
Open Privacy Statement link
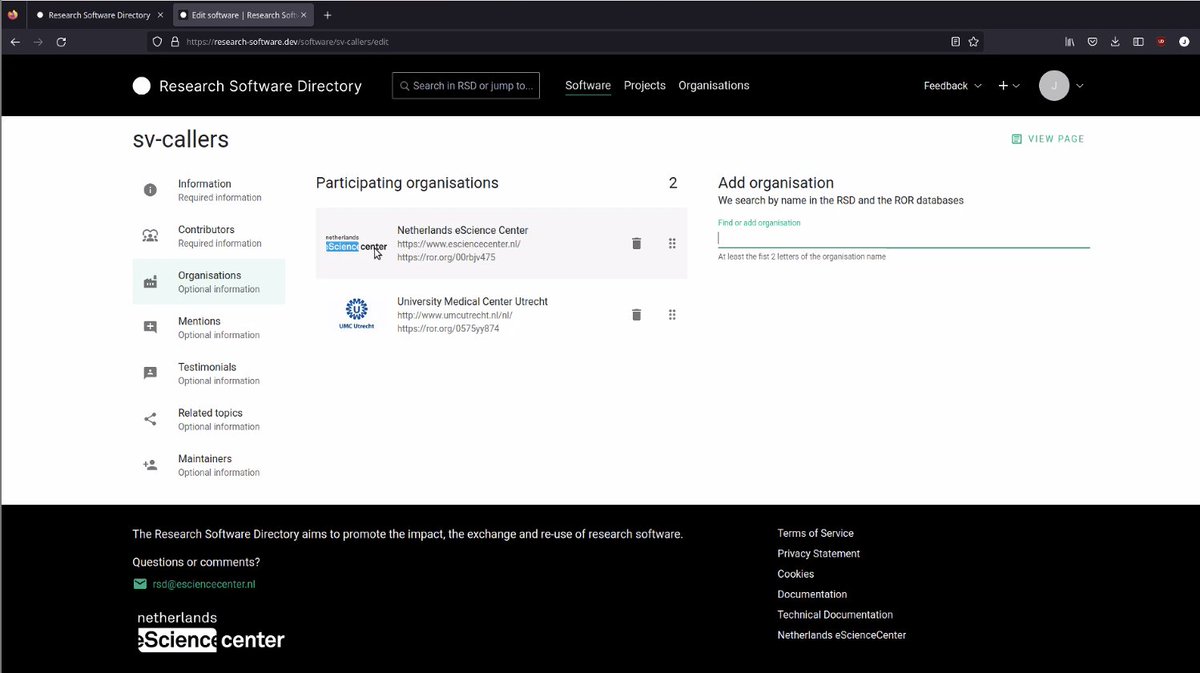(x=819, y=554)
